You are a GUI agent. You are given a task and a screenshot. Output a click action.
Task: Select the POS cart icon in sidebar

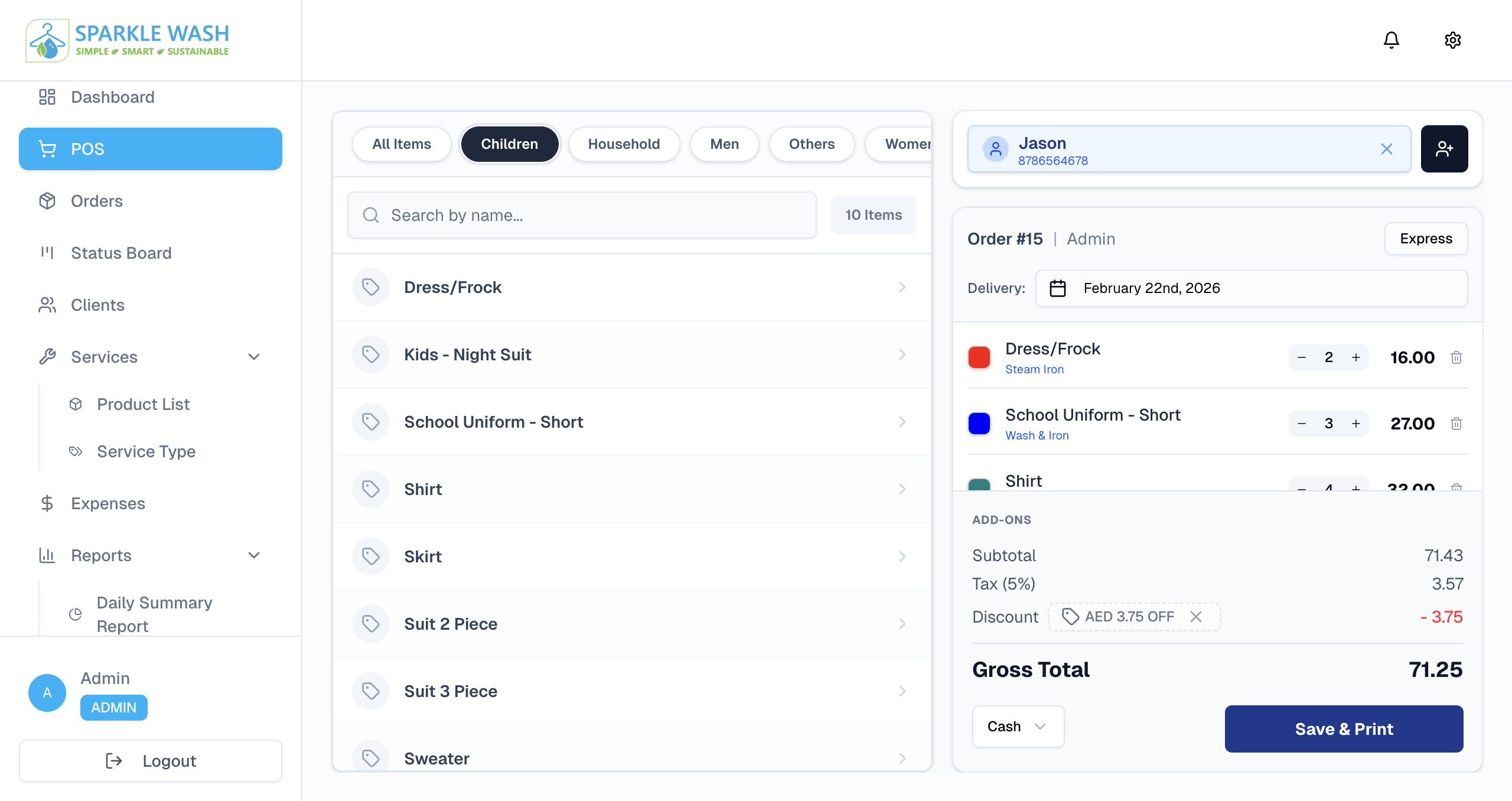click(47, 149)
